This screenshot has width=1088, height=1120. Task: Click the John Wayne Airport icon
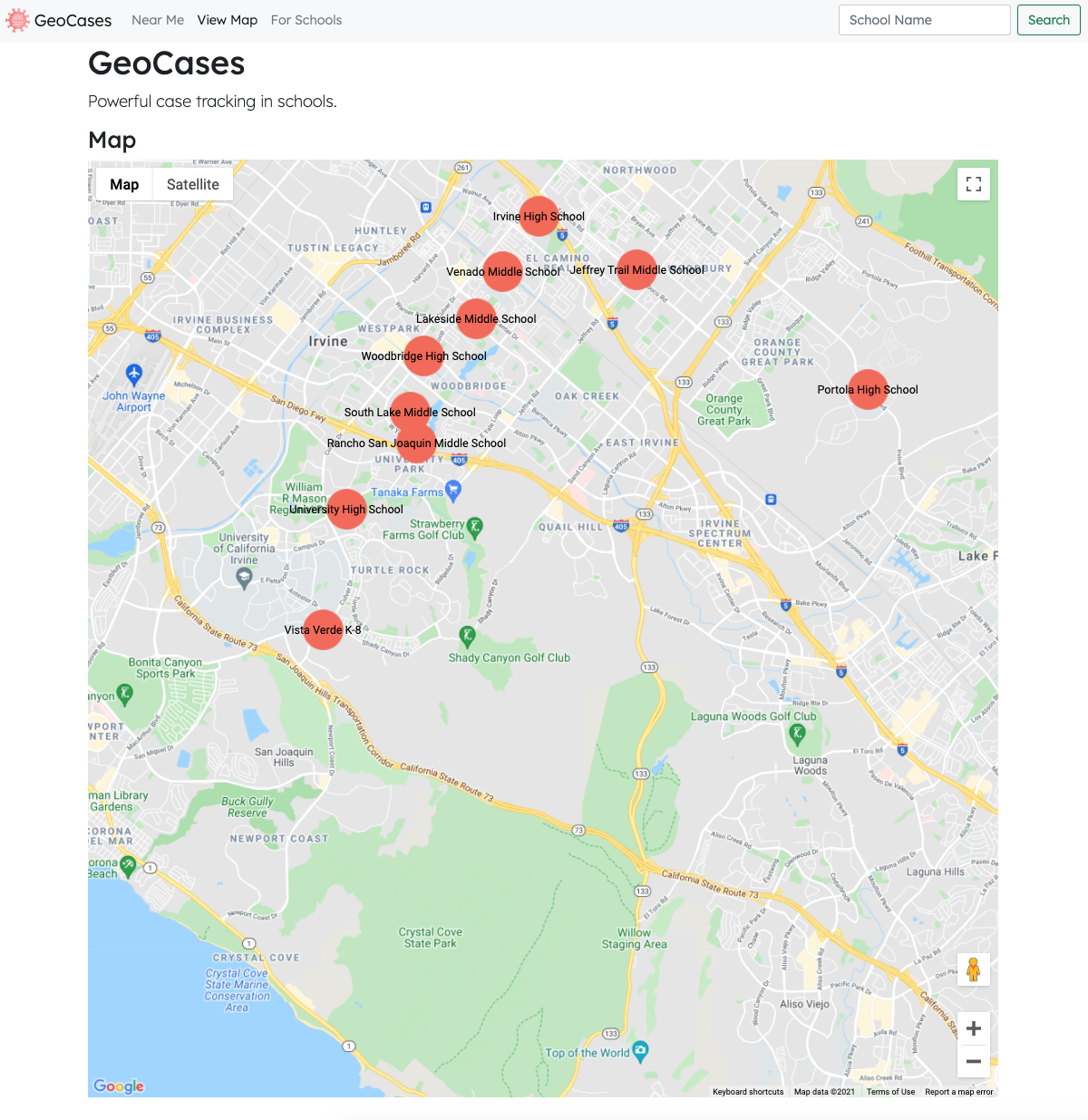(134, 374)
